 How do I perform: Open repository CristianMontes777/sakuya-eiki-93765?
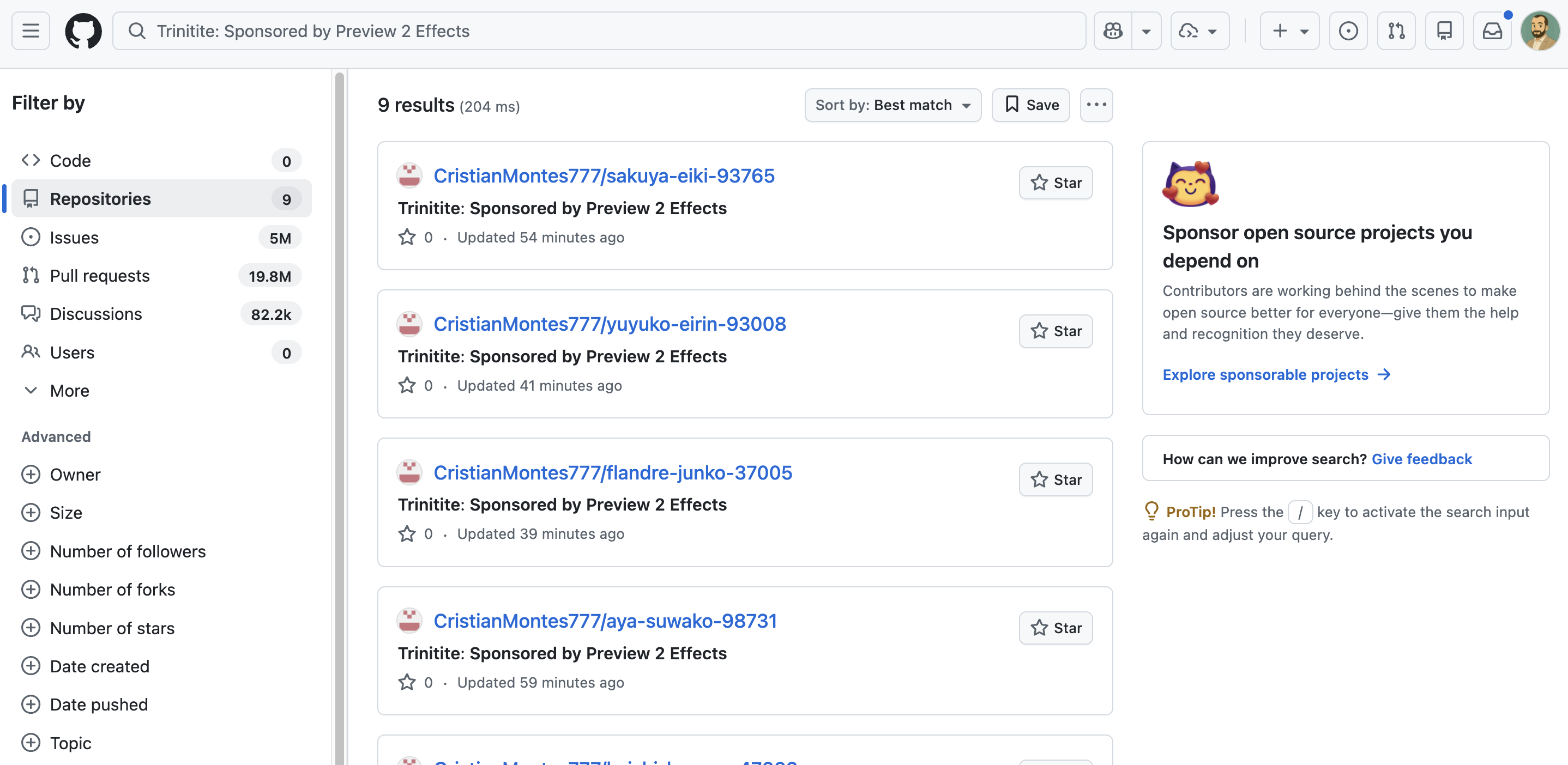[x=604, y=176]
